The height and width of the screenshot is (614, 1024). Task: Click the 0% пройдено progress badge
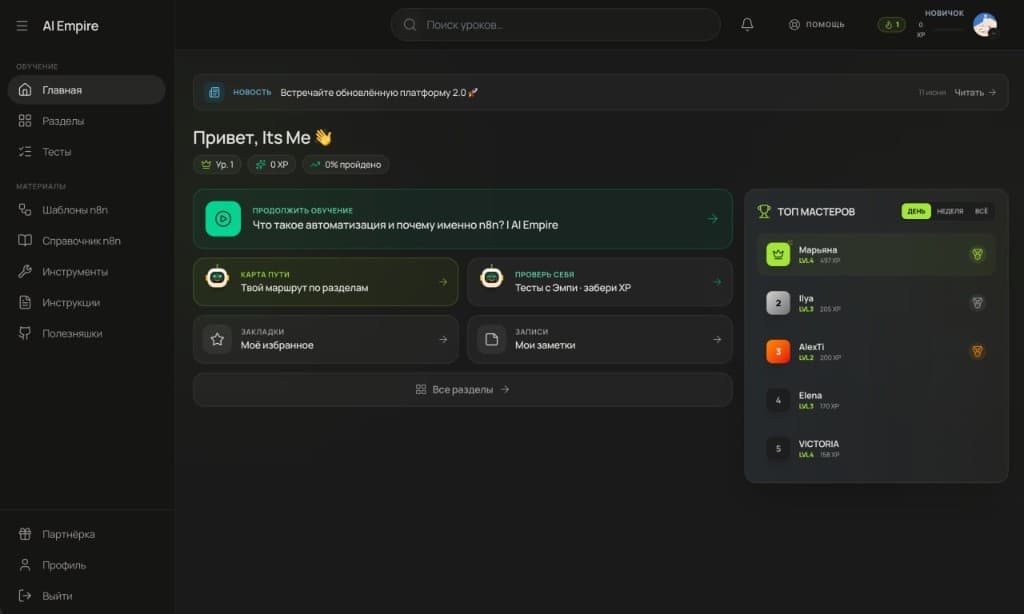click(345, 165)
